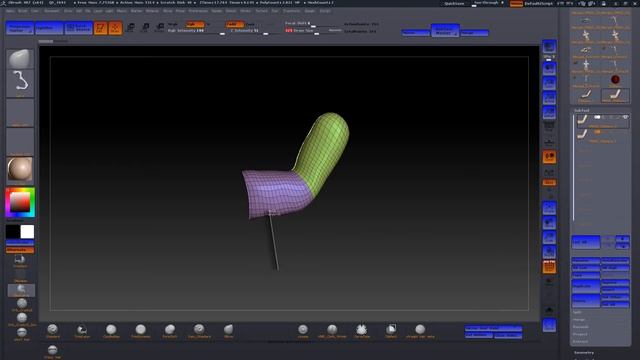Toggle the Floor grid button on the right shelf
Viewport: 640px width, 360px height.
pyautogui.click(x=549, y=142)
